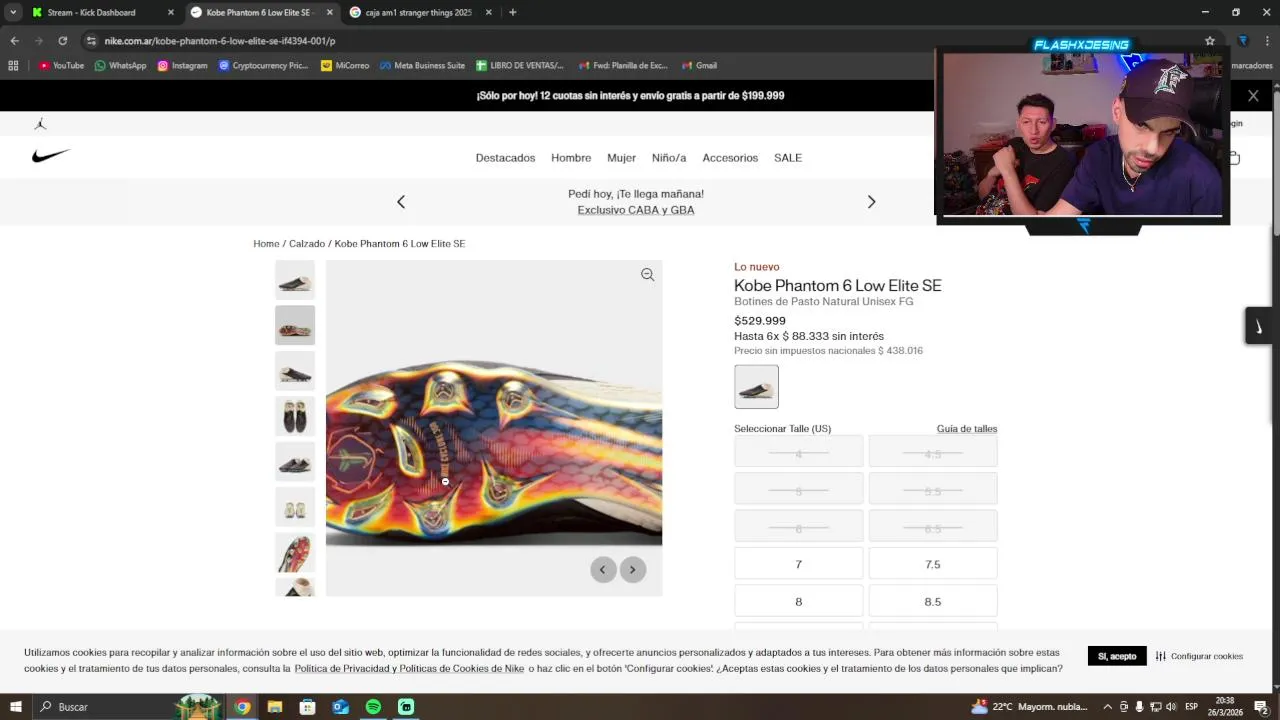
Task: Reload the page in Chrome
Action: click(x=62, y=41)
